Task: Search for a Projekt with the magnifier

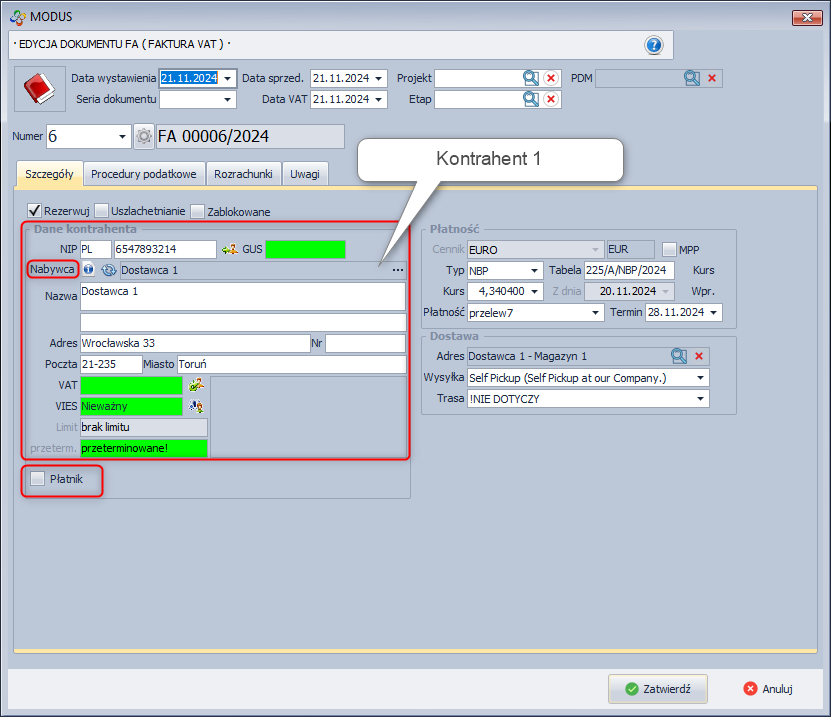Action: (x=530, y=78)
